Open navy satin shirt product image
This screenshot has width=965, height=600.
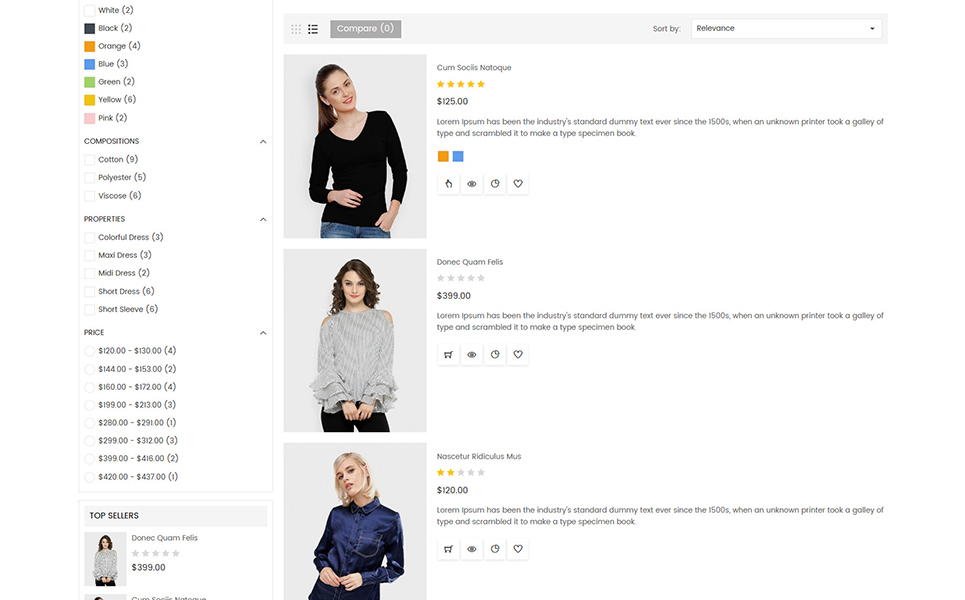(x=355, y=521)
